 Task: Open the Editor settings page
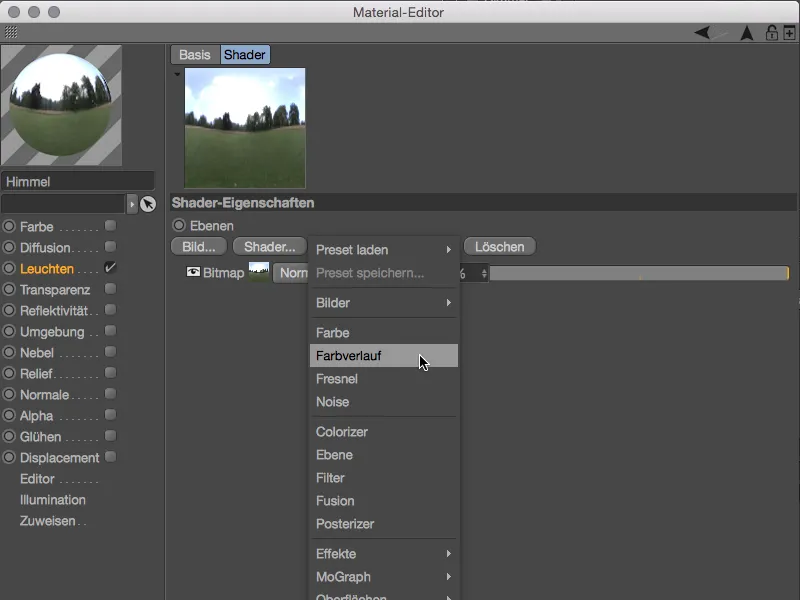[x=37, y=479]
